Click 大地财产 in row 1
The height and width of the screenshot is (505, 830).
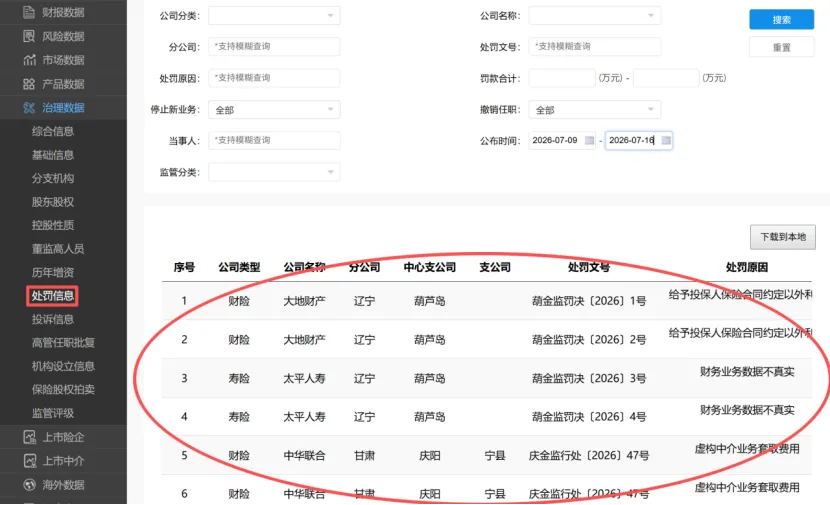[304, 301]
